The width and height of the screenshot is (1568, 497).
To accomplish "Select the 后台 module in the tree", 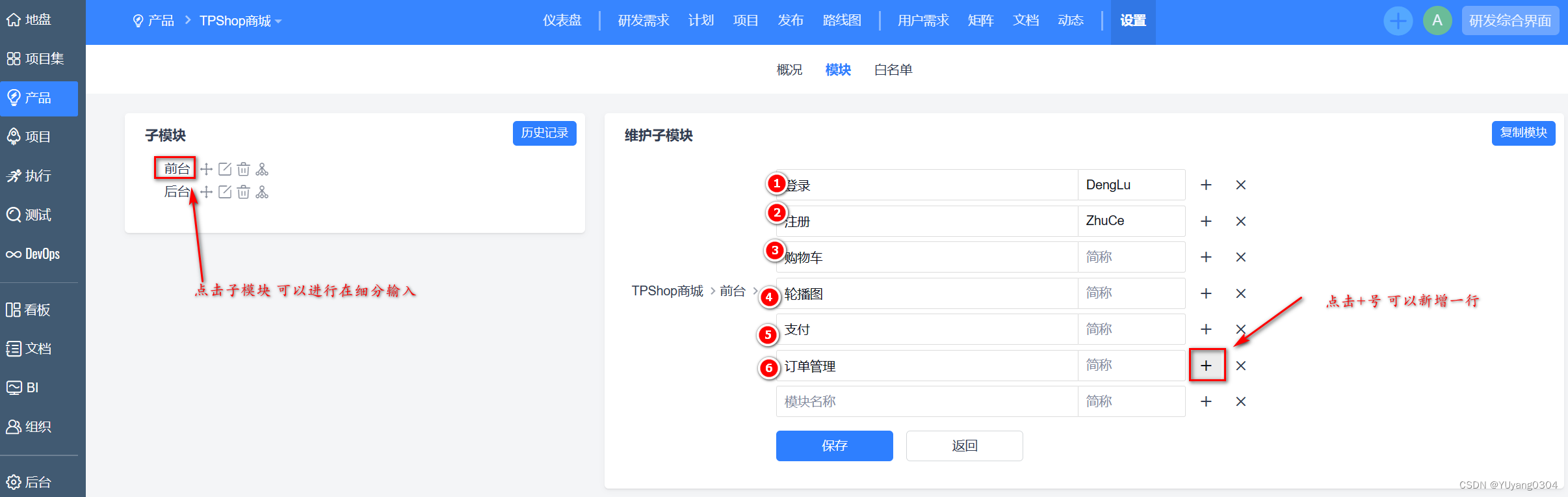I will [x=177, y=192].
